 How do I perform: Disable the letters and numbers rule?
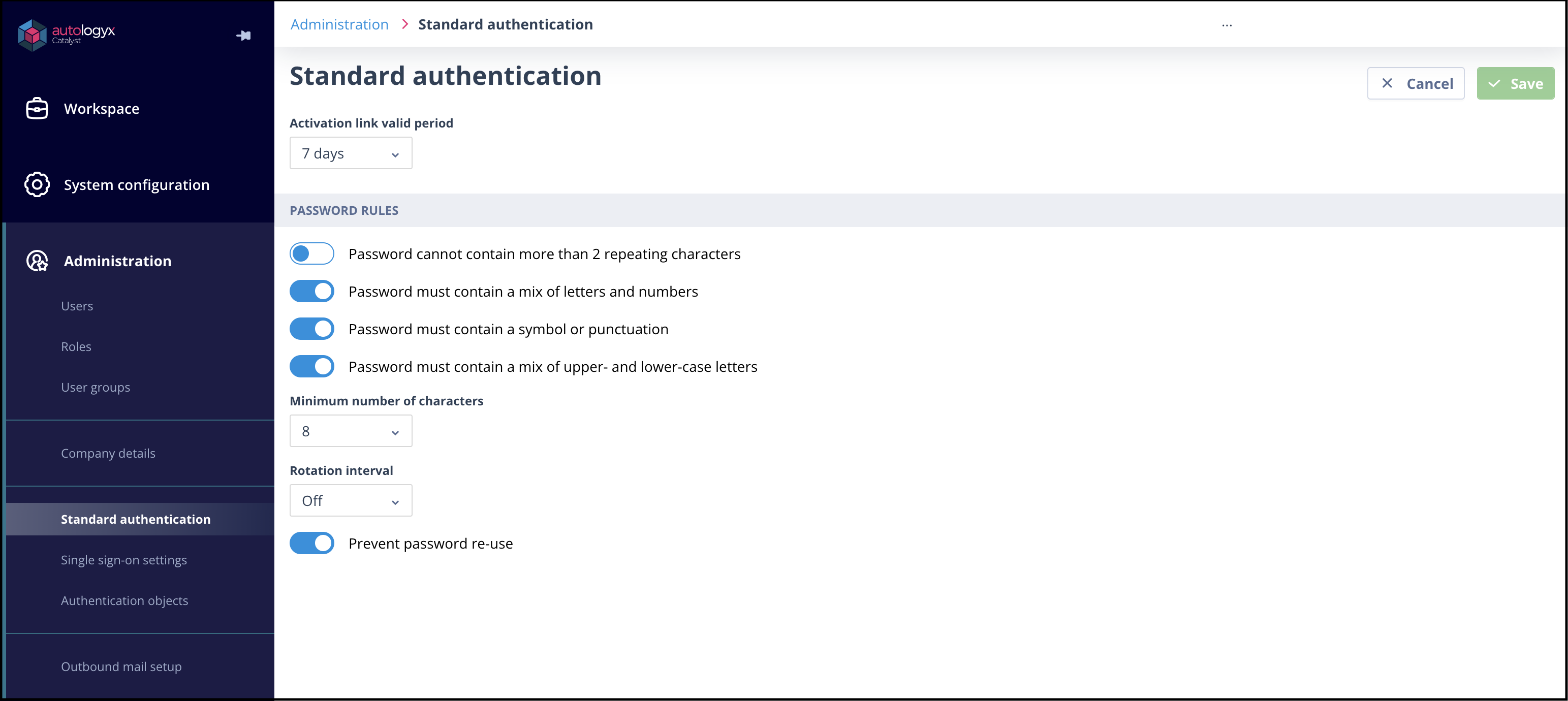311,292
